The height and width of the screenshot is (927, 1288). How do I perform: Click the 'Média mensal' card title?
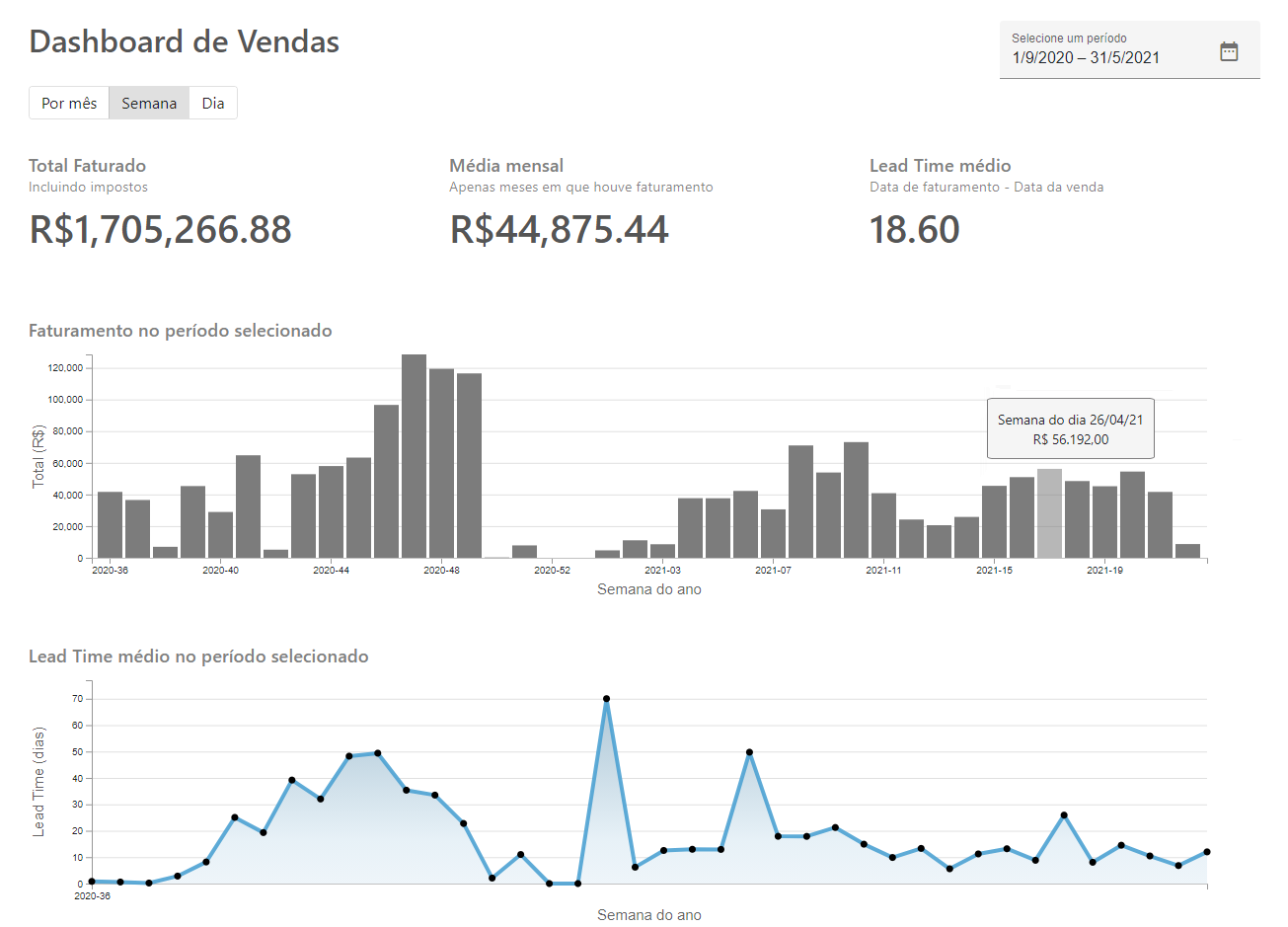(x=506, y=166)
